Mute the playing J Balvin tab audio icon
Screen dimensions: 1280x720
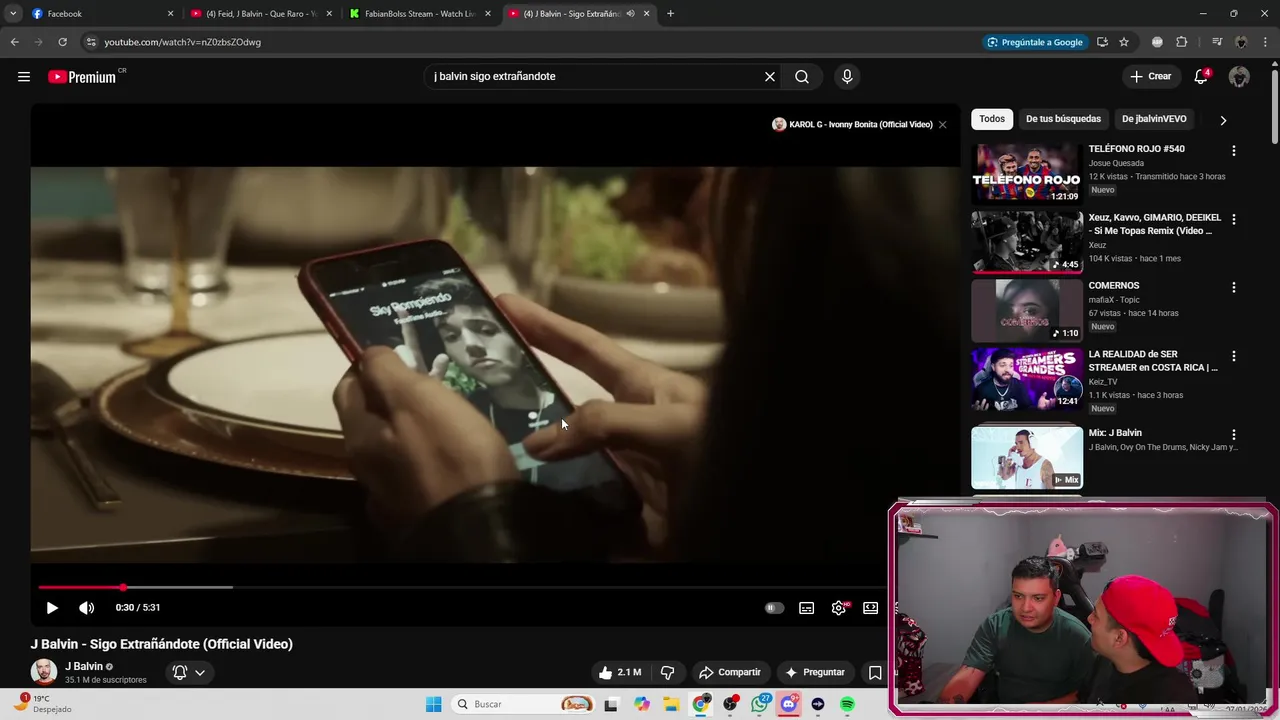[630, 14]
